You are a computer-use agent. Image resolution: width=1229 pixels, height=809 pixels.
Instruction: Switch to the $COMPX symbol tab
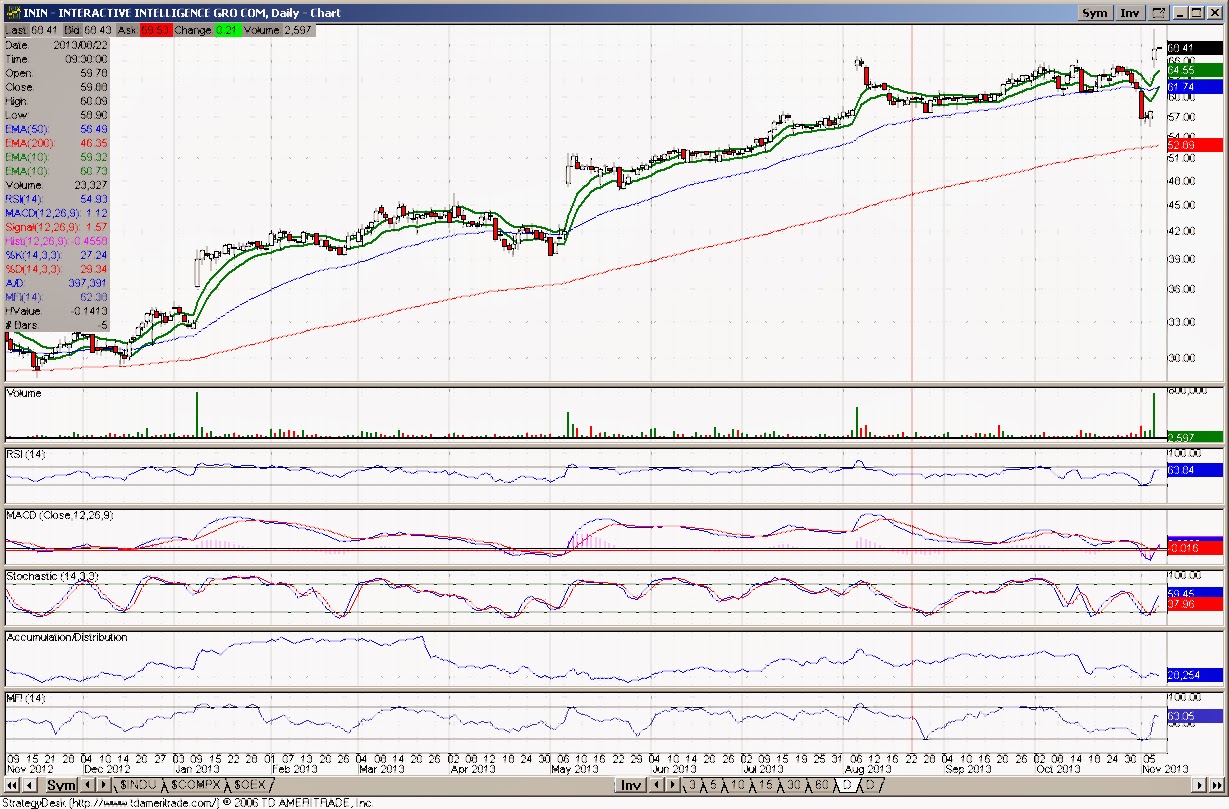pos(195,786)
